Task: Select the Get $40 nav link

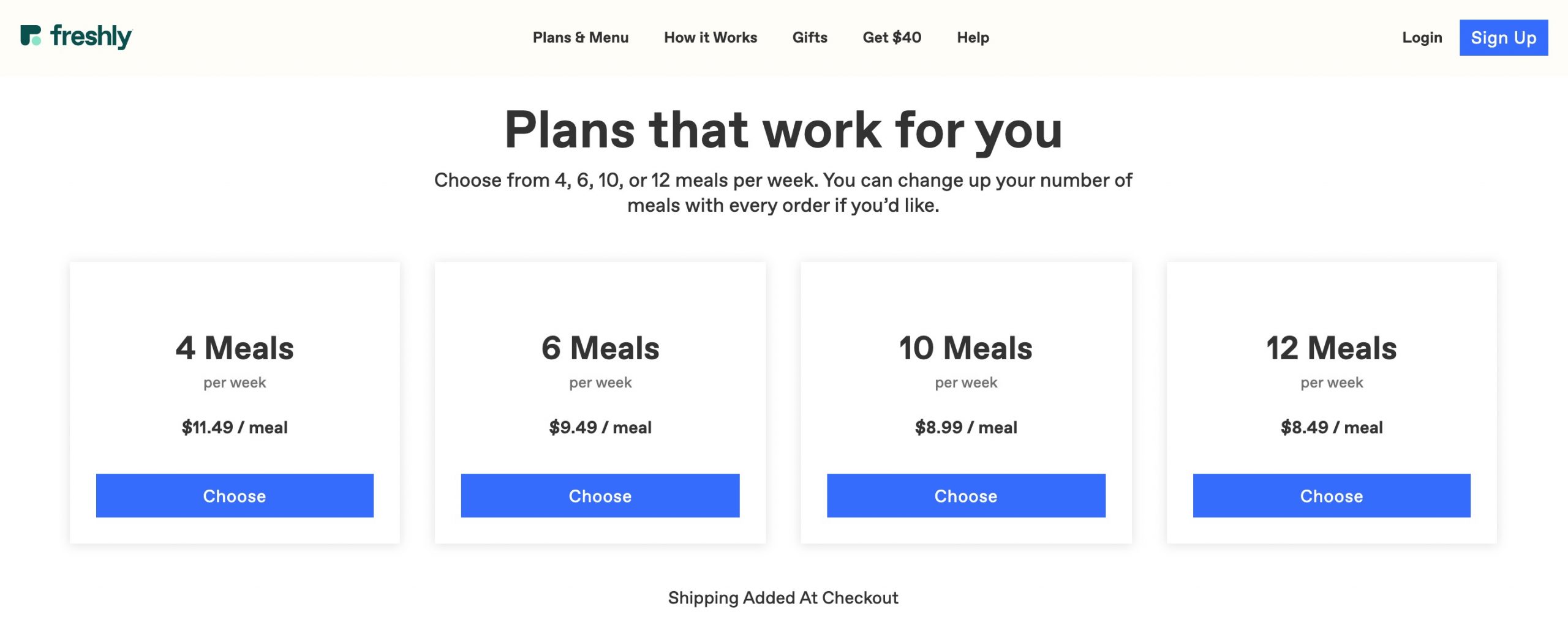Action: [892, 37]
